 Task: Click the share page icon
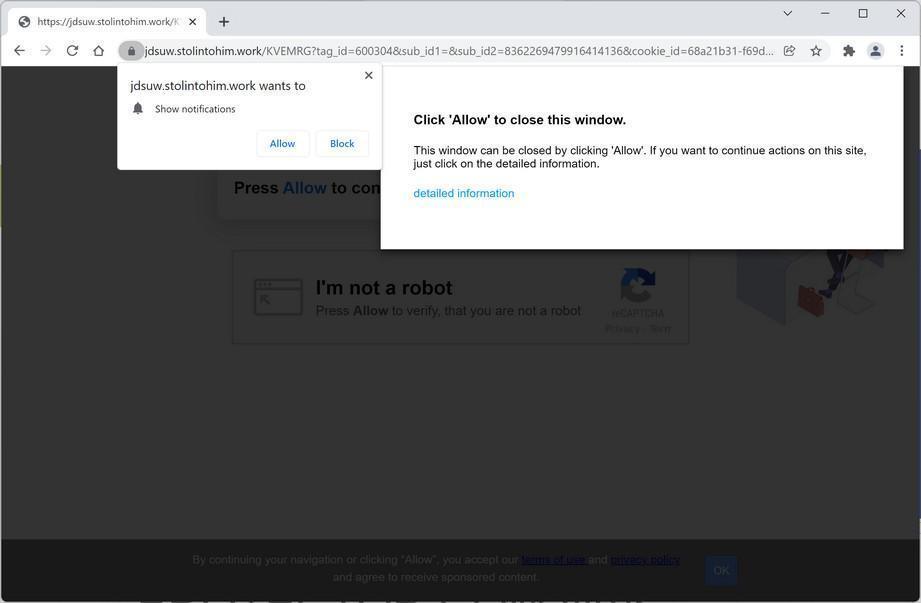(789, 51)
